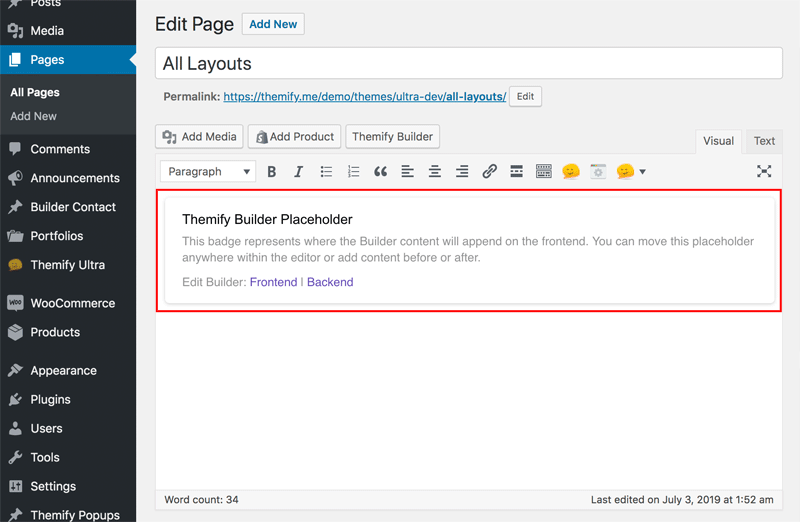Click the Add Product button
The height and width of the screenshot is (522, 800).
(294, 137)
